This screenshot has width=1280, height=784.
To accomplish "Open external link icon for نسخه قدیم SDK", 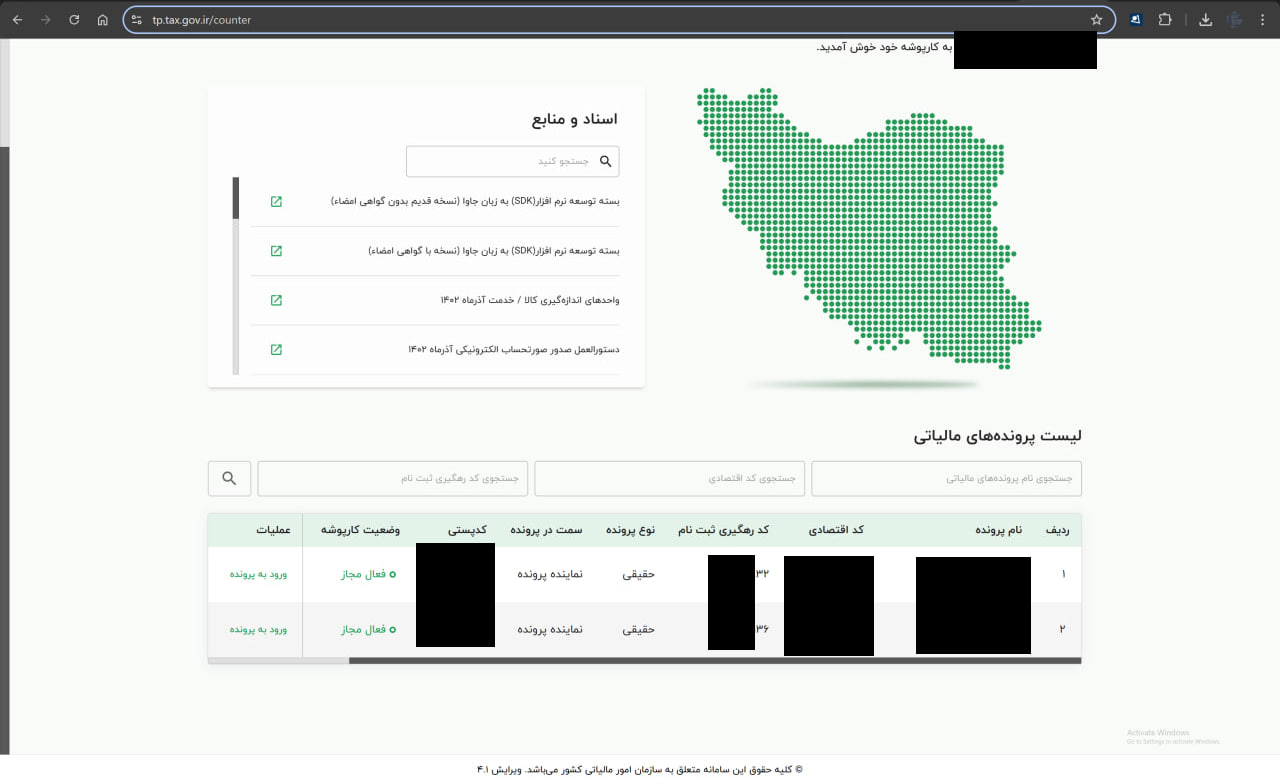I will 277,201.
